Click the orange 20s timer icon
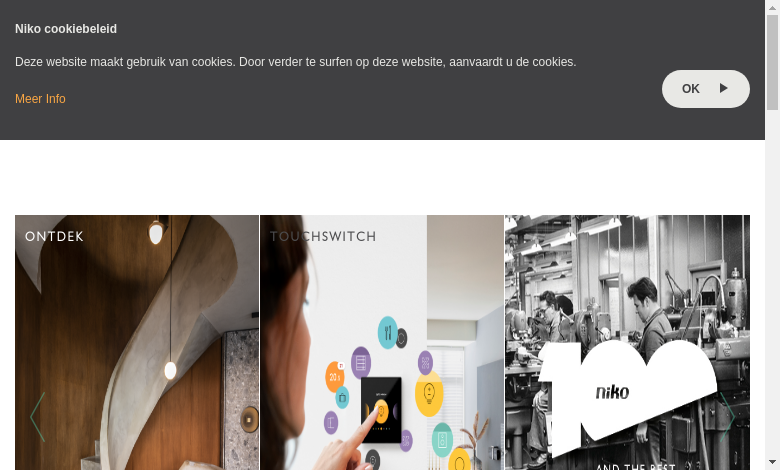This screenshot has width=780, height=470. click(x=334, y=377)
